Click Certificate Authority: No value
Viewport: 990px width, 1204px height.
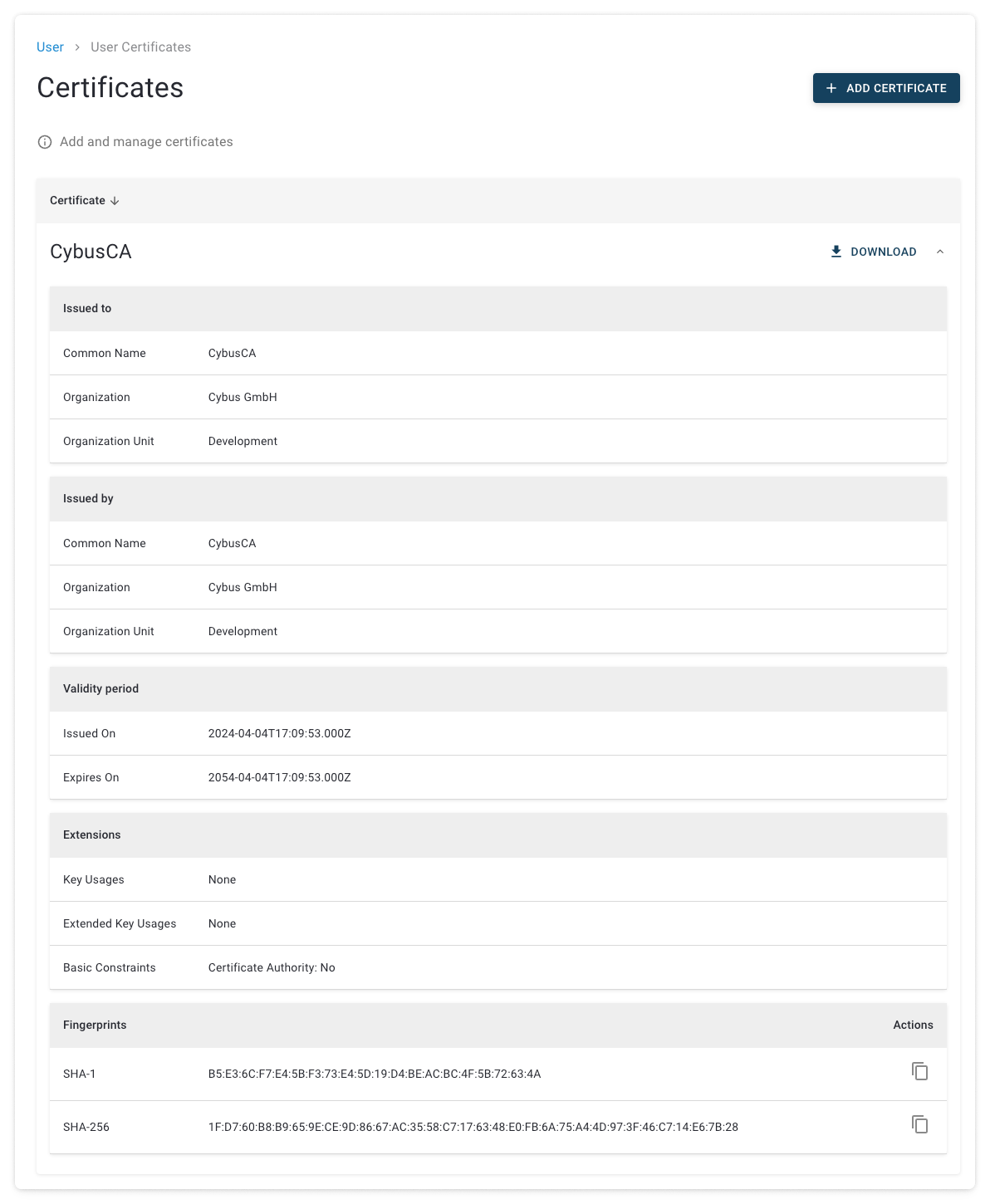tap(272, 967)
